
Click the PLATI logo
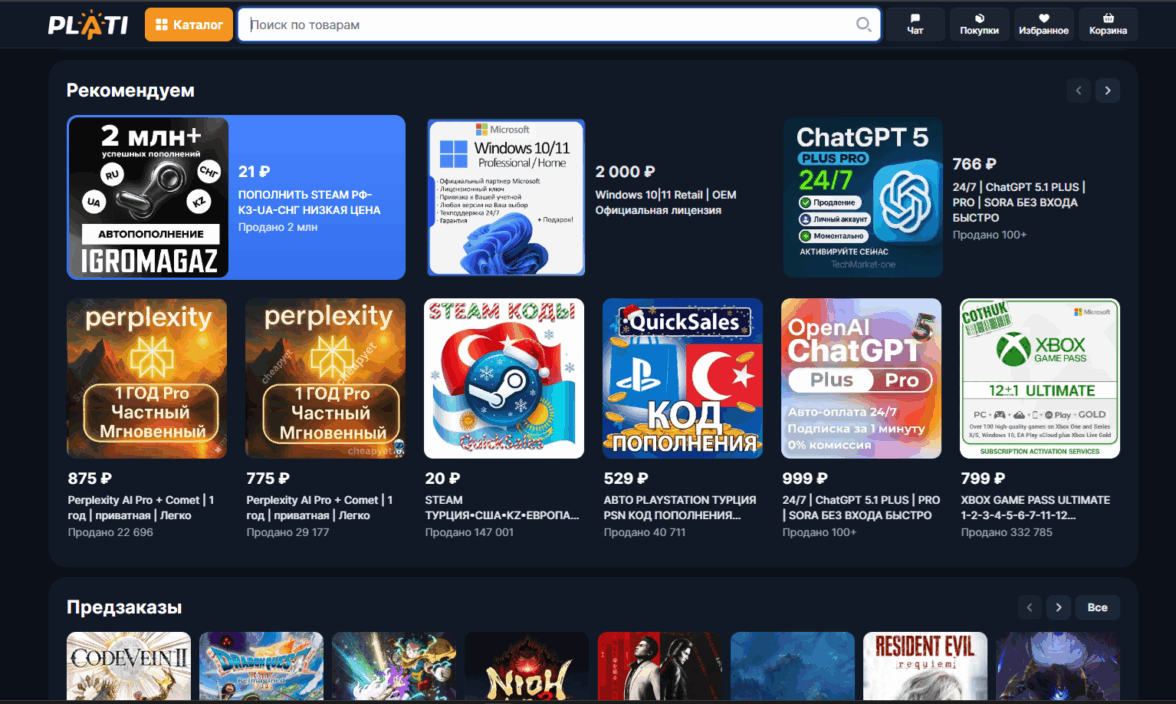tap(88, 25)
